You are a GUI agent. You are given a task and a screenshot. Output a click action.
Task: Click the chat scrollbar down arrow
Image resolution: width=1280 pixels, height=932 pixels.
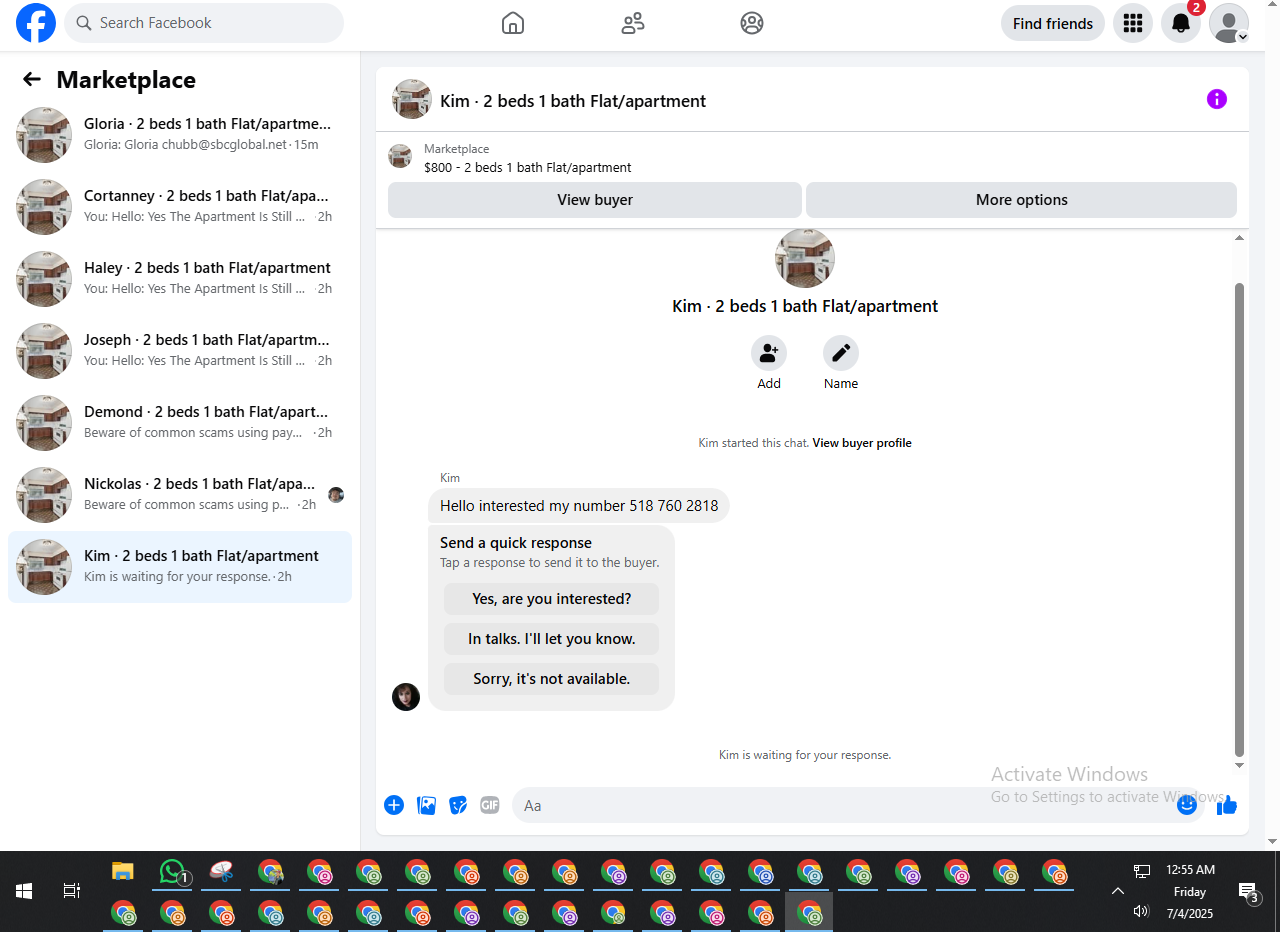1240,765
